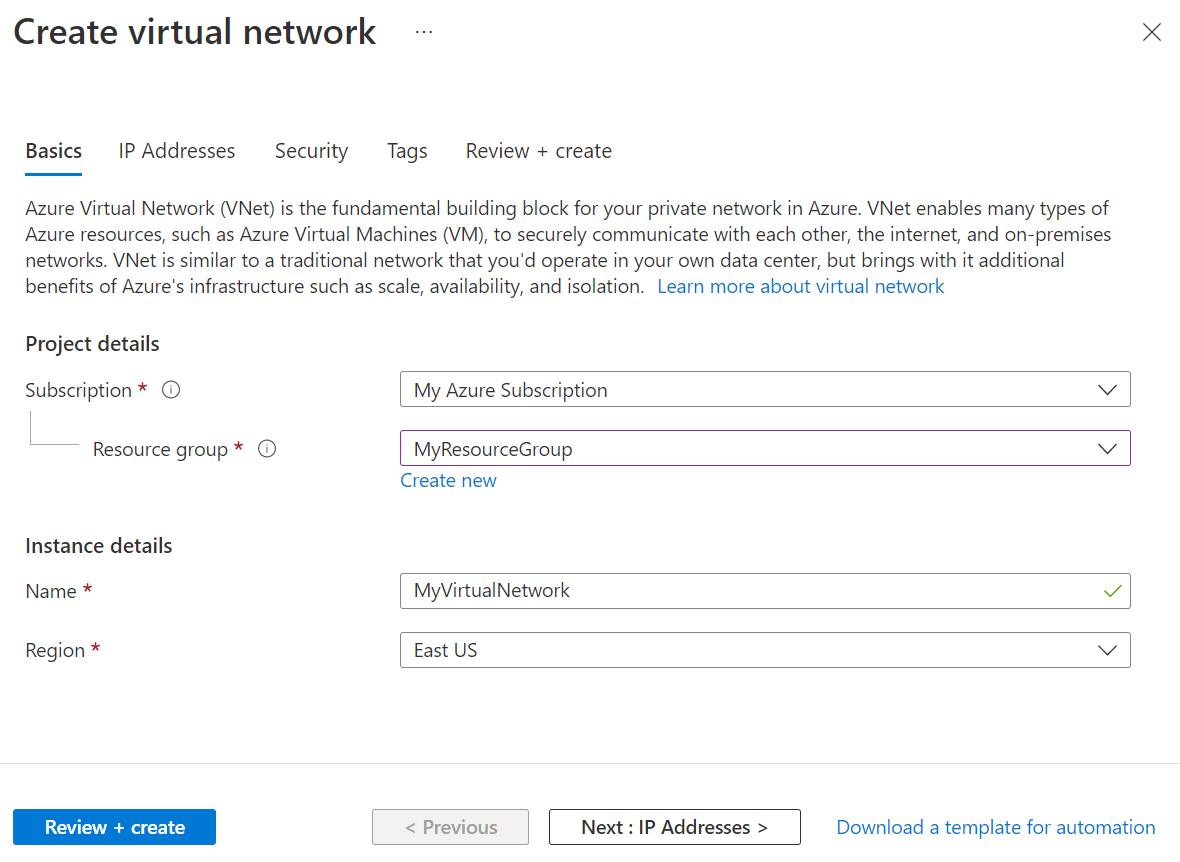Click Learn more about virtual network
Image resolution: width=1180 pixels, height=862 pixels.
(x=800, y=286)
